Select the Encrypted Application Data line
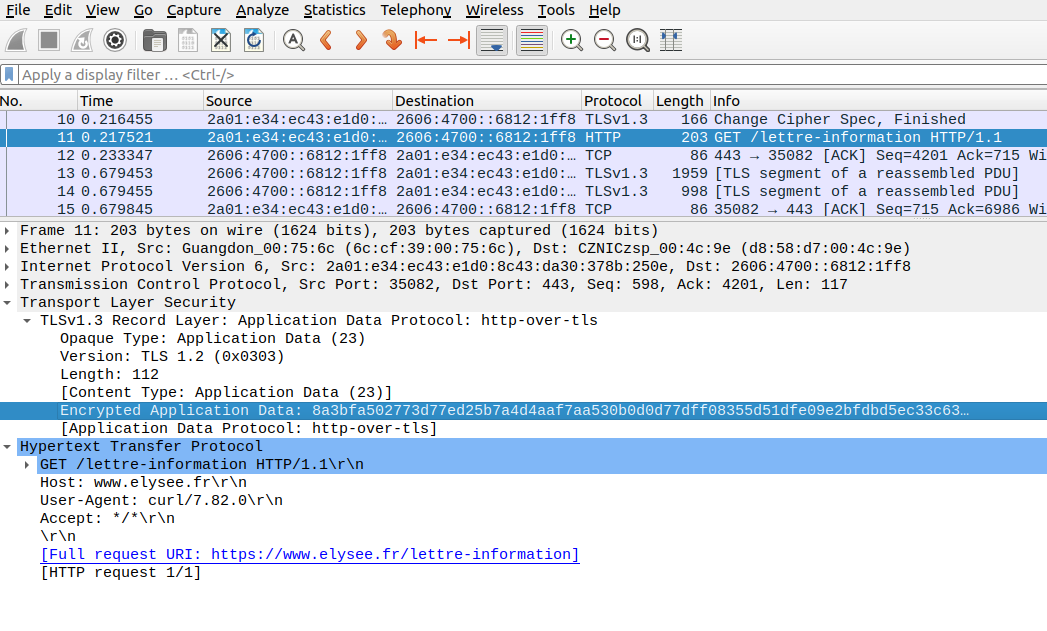Image resolution: width=1047 pixels, height=631 pixels. [524, 411]
